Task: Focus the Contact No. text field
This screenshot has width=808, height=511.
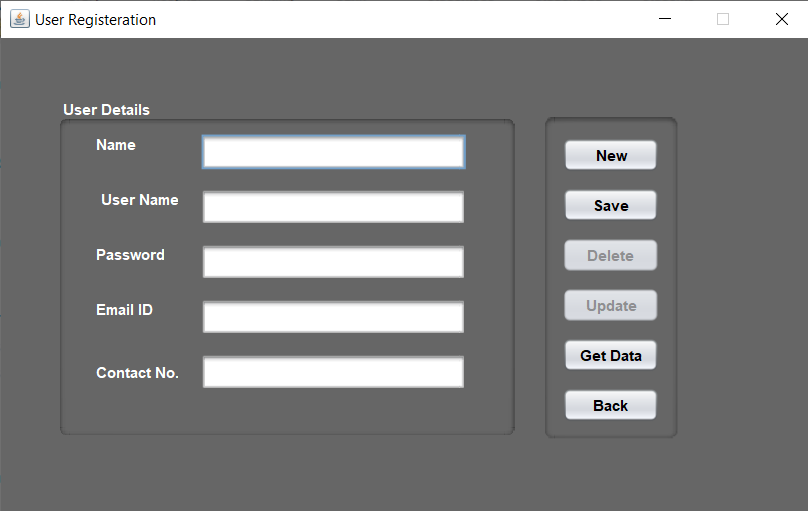Action: pos(333,372)
